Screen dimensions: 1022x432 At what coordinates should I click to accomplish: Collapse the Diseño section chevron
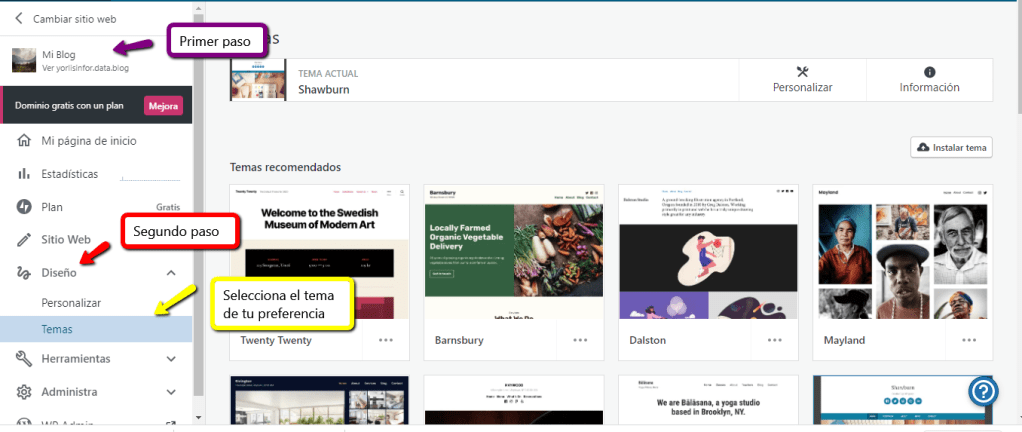171,273
